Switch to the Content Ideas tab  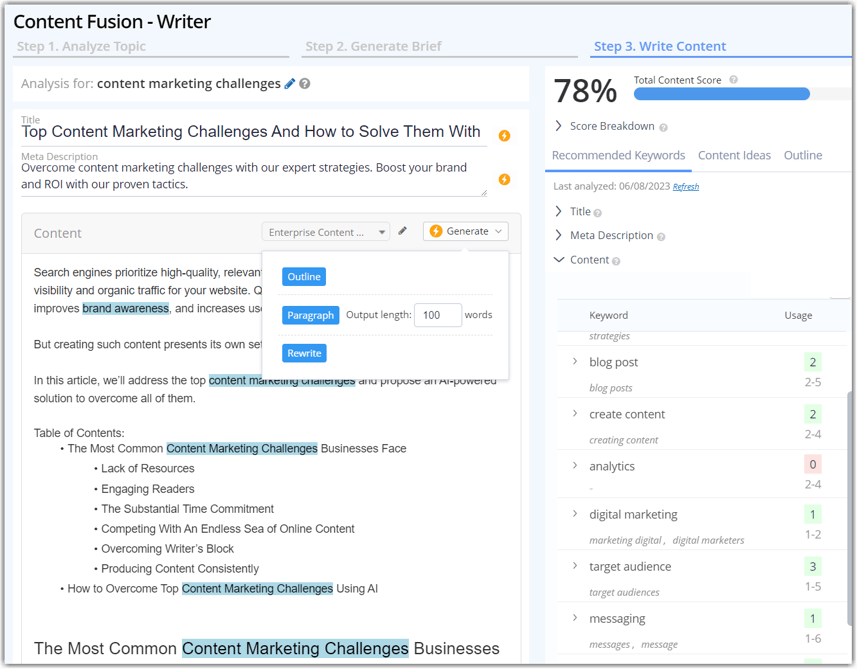735,155
